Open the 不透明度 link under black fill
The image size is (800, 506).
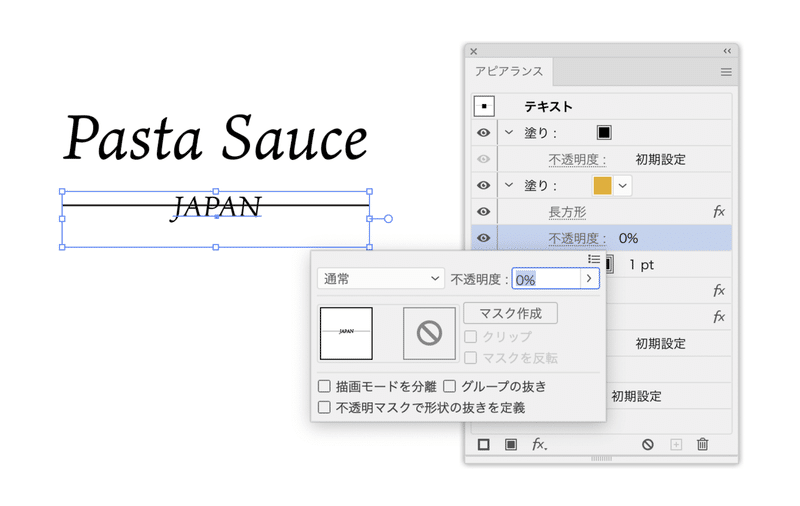577,160
